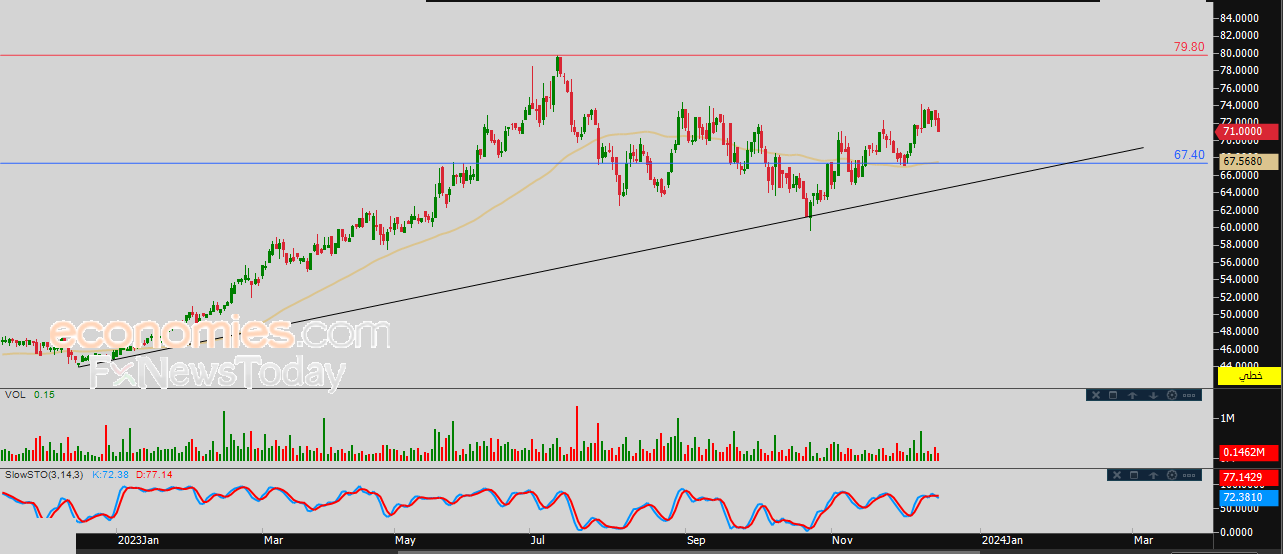Click the 67.40 support line label

click(1189, 155)
